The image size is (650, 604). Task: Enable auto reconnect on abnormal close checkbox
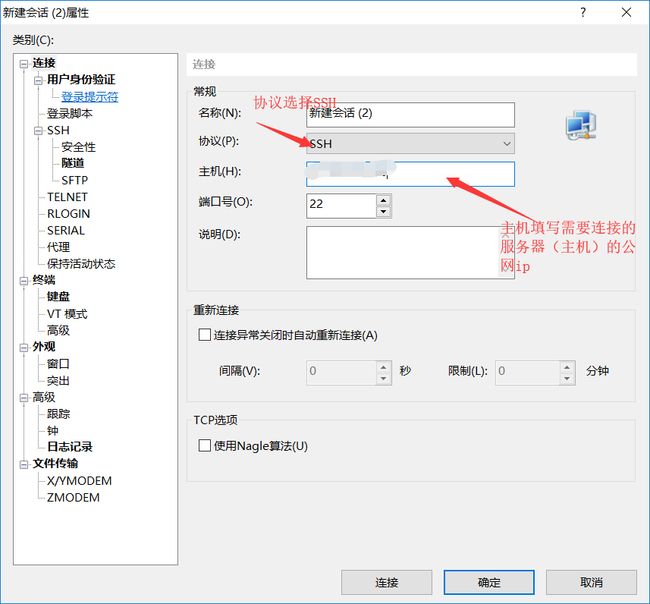pos(204,335)
